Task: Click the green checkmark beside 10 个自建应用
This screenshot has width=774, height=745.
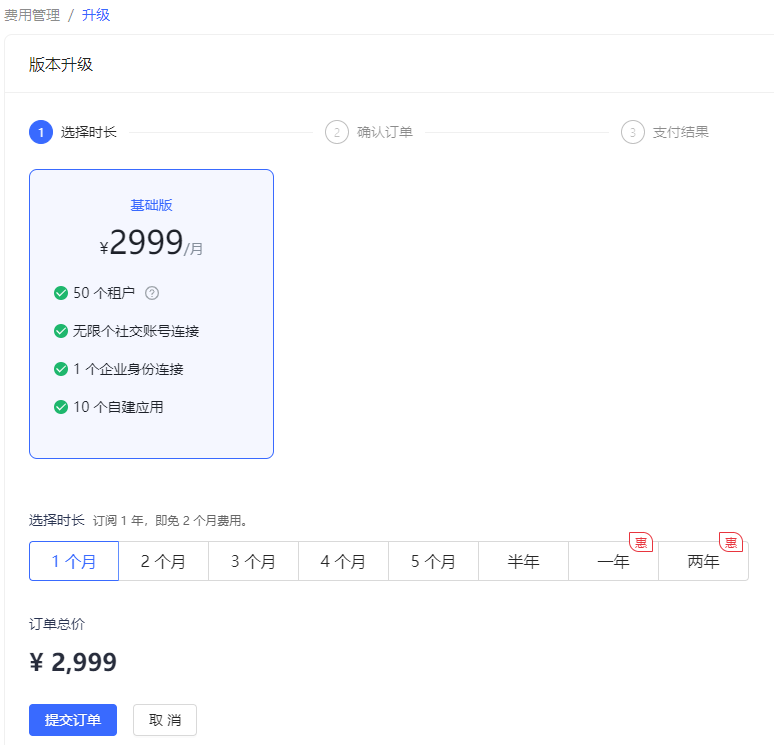Action: point(61,407)
